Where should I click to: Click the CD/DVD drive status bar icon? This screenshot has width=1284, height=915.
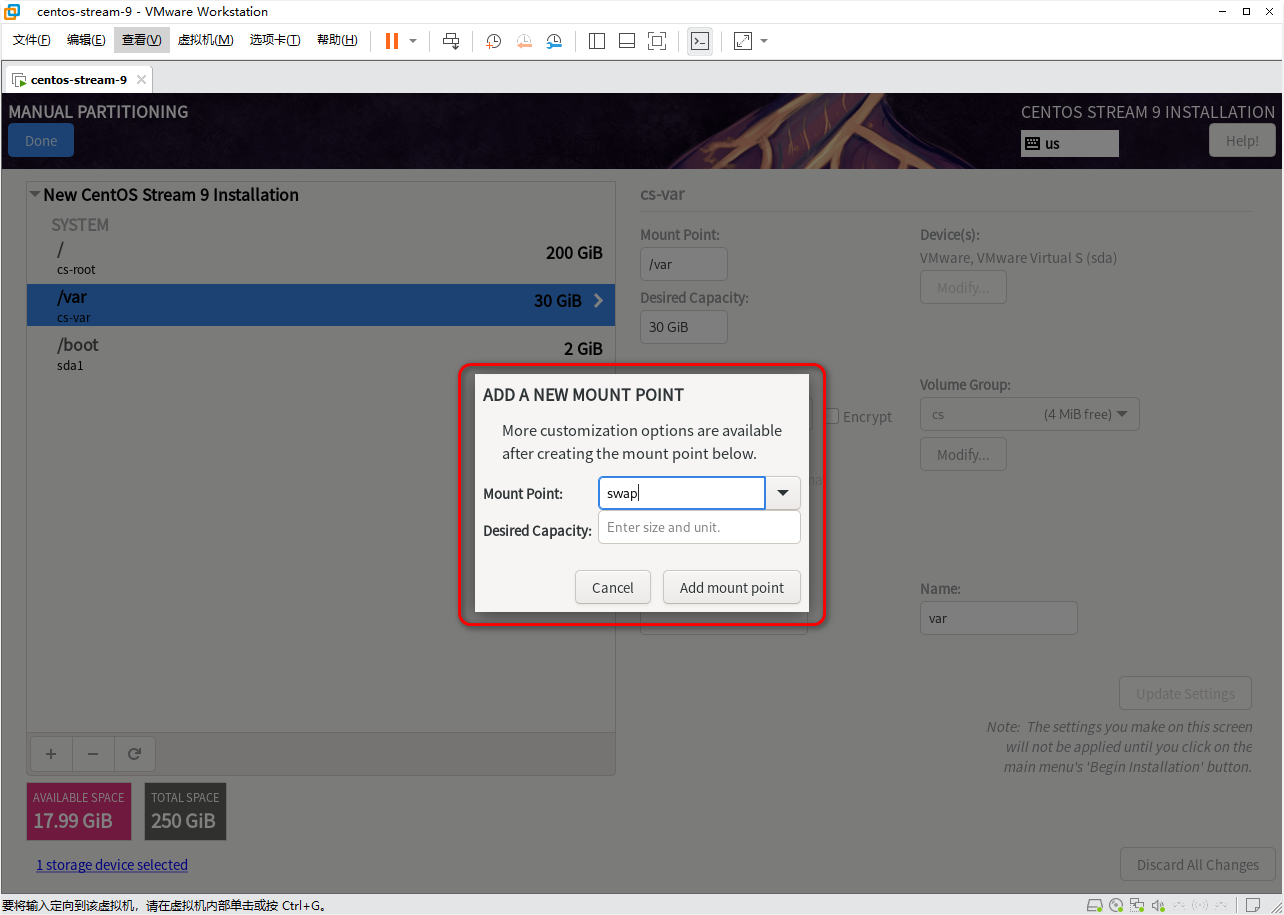(x=1117, y=906)
